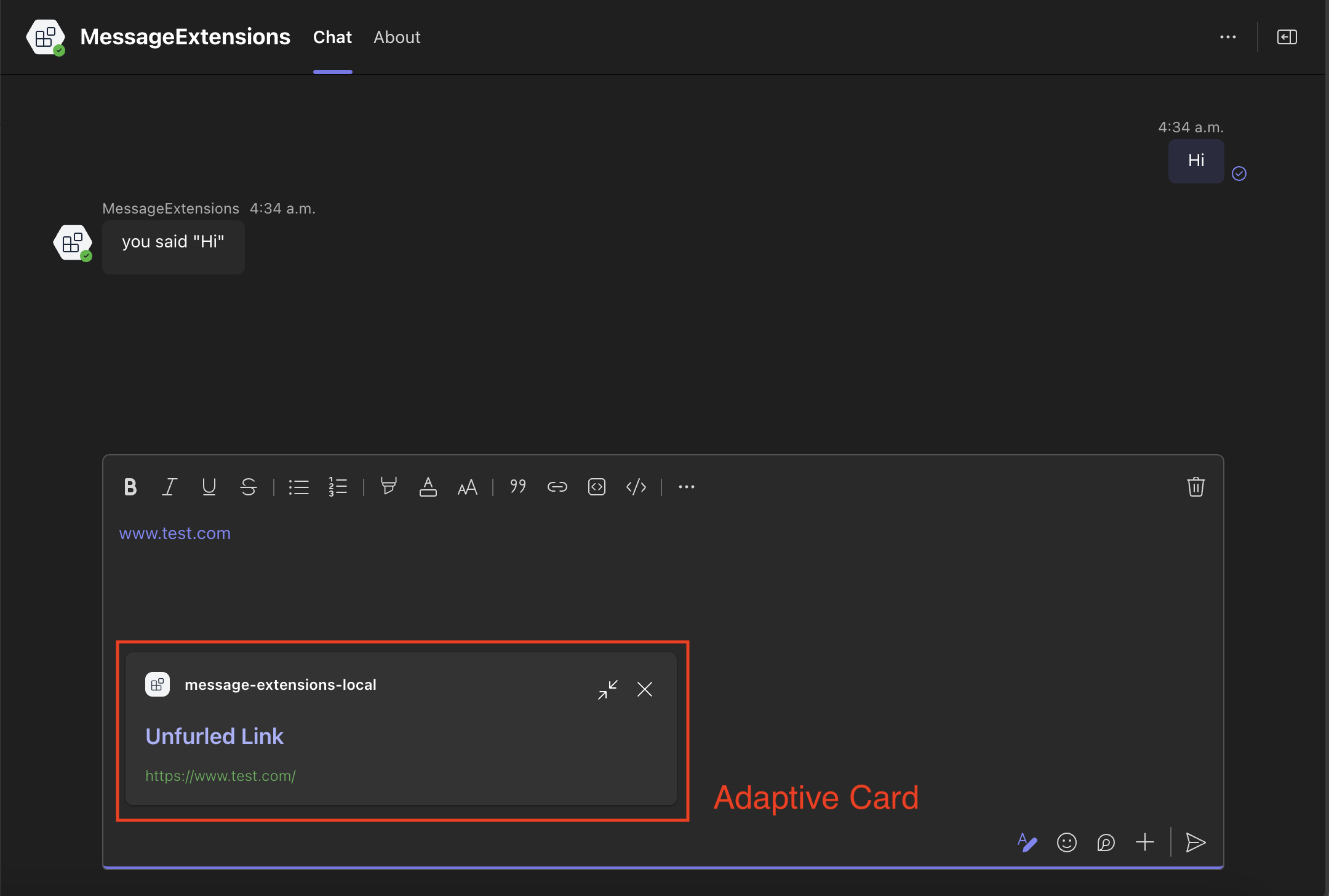
Task: Follow the https://www.test.com/ link on the card
Action: (x=220, y=775)
